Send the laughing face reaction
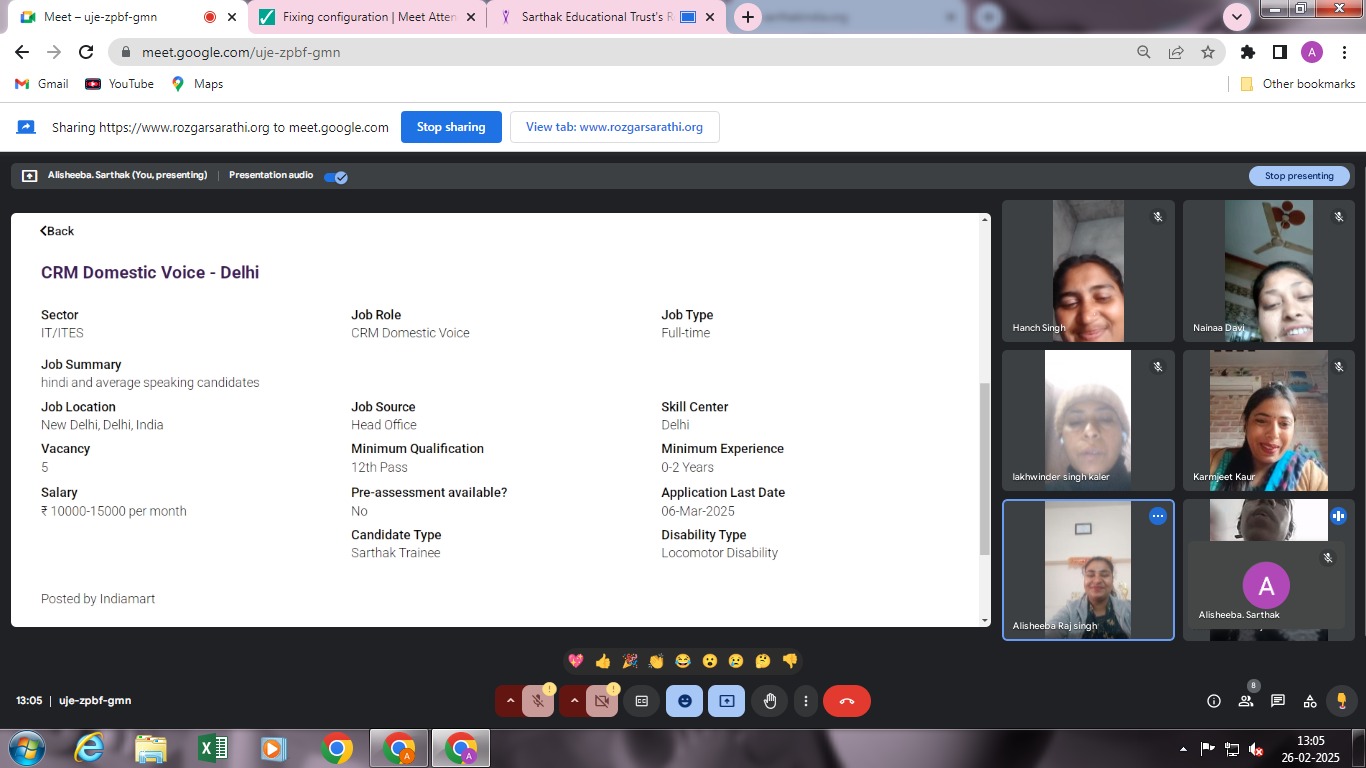The height and width of the screenshot is (768, 1366). point(683,661)
